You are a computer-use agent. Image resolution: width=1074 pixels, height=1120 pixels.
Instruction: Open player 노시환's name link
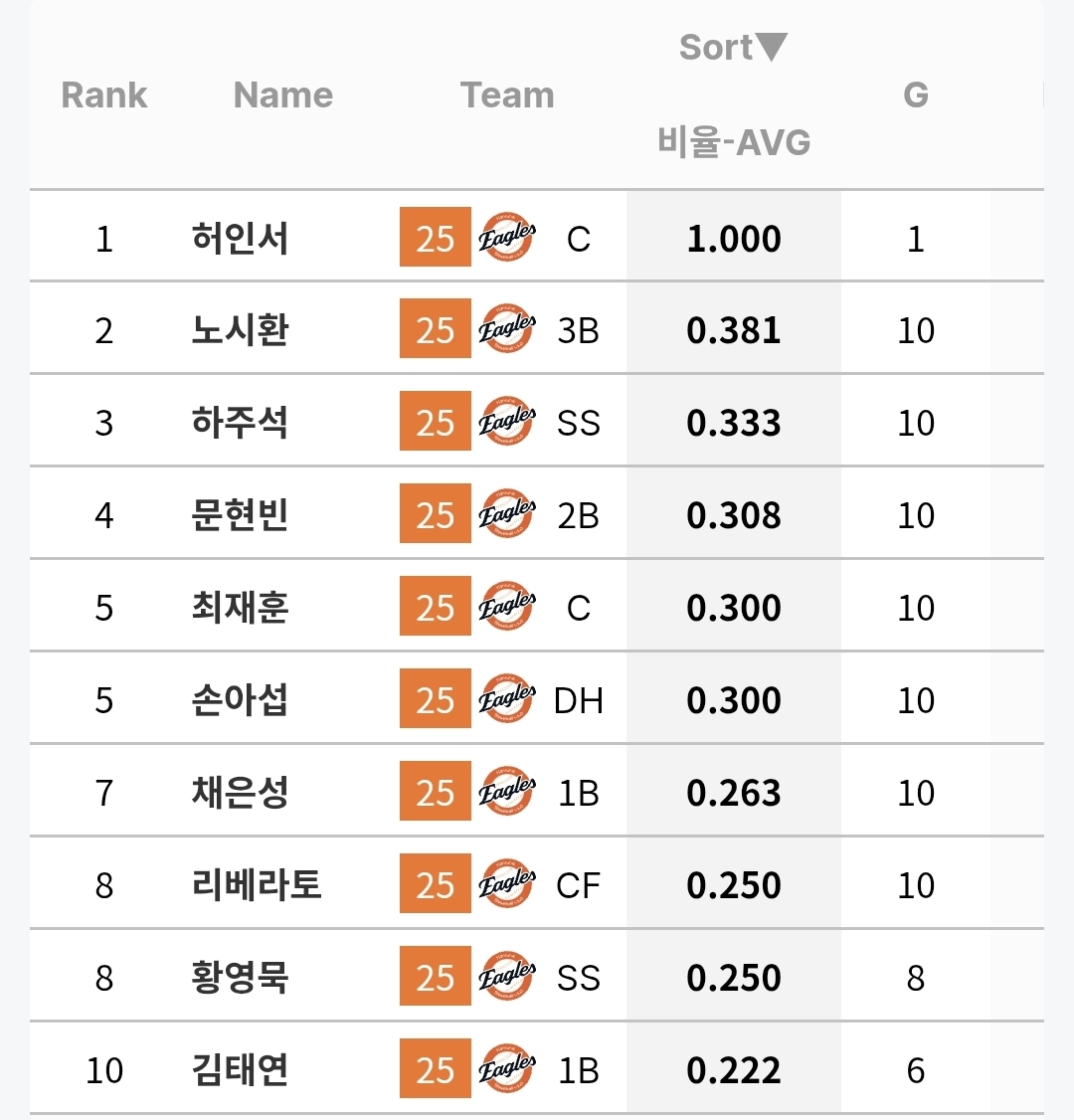241,330
